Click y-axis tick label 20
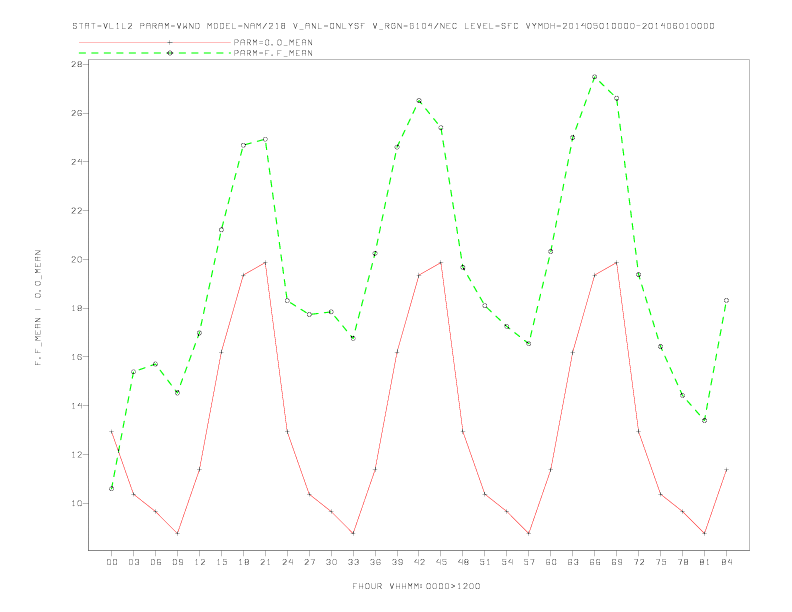 point(77,260)
